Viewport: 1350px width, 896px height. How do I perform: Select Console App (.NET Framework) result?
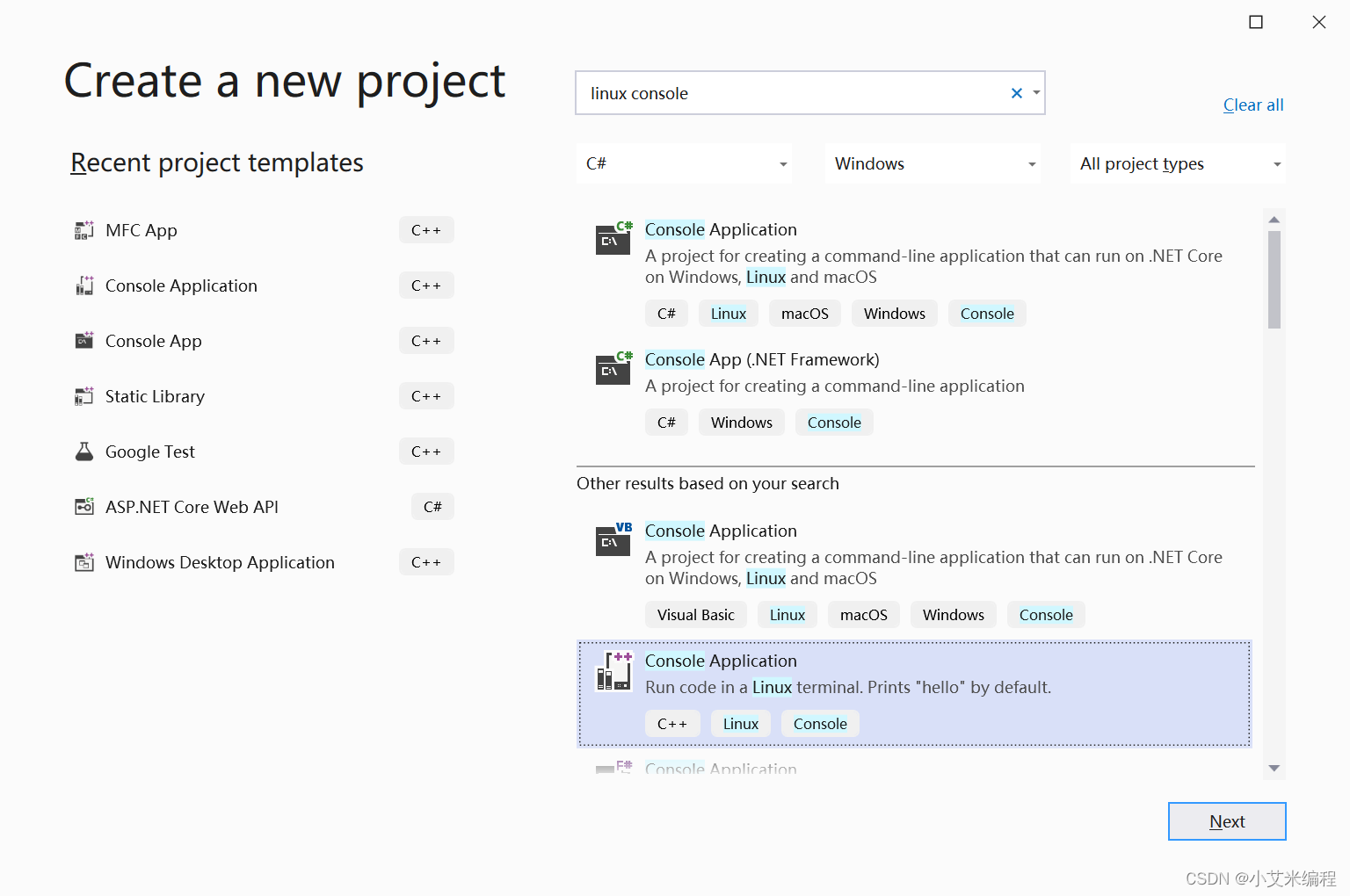pos(914,391)
